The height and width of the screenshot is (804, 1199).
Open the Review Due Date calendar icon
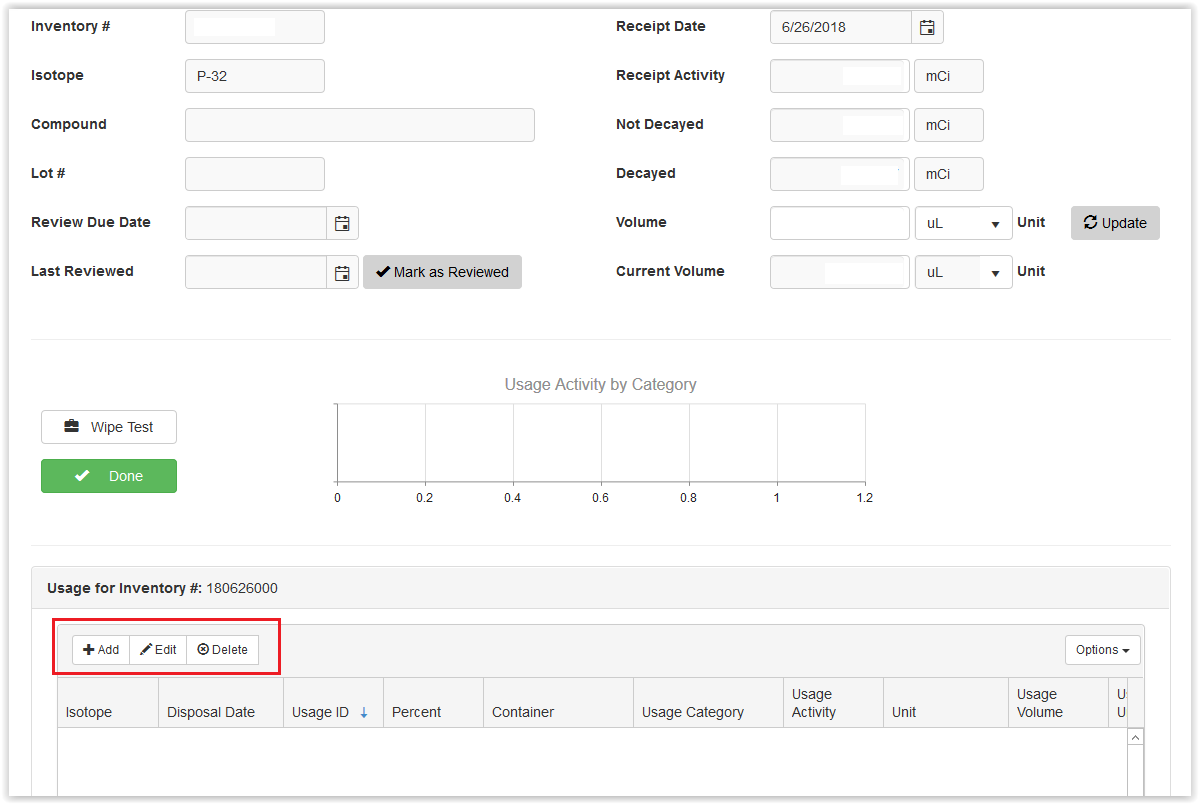(342, 223)
